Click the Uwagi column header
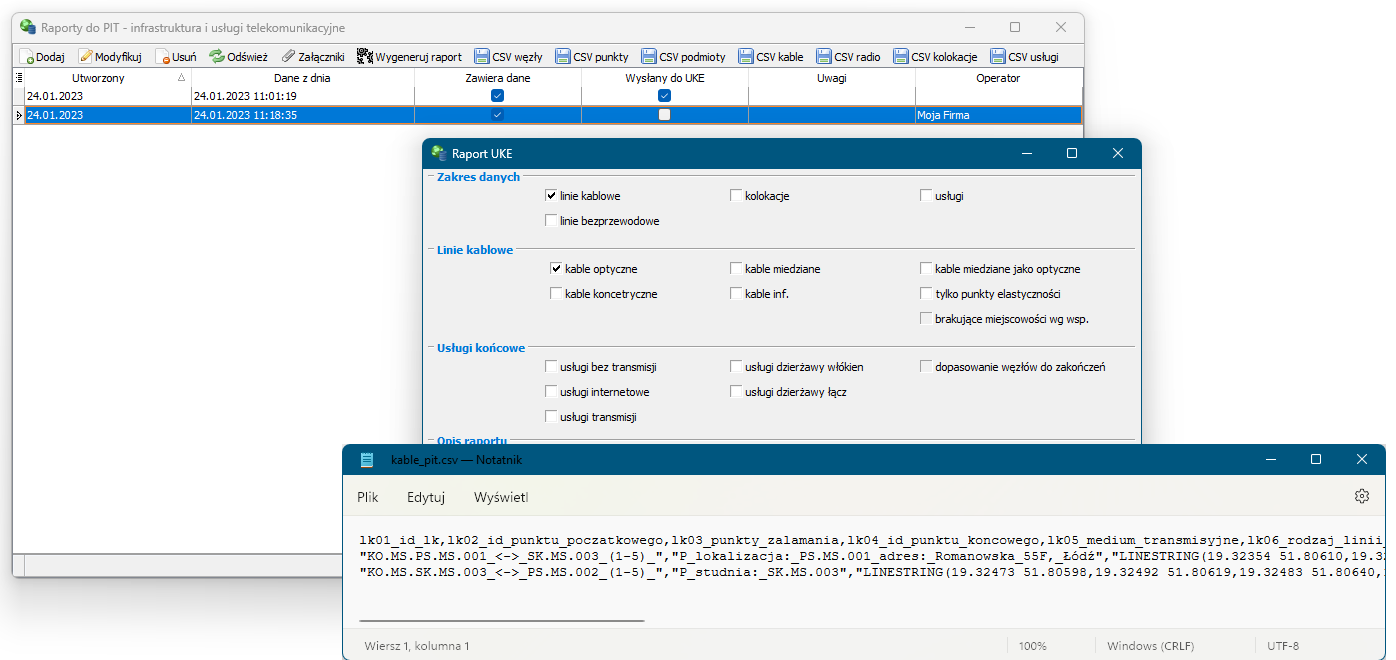Screen dimensions: 1396x660 tap(831, 77)
